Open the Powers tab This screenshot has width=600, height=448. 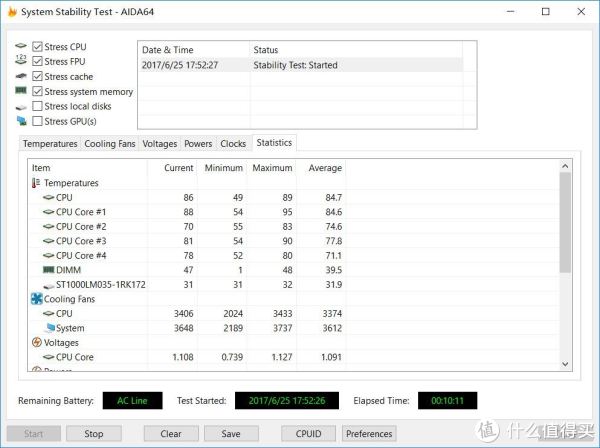198,144
